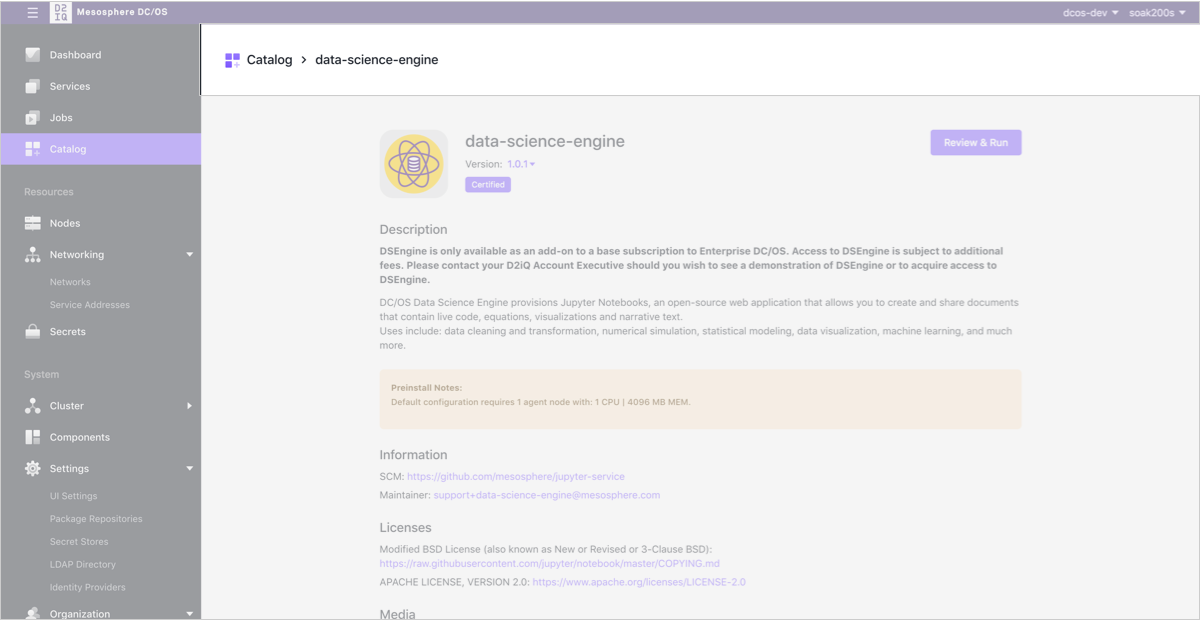
Task: Collapse the Networking submenu arrow
Action: point(190,255)
